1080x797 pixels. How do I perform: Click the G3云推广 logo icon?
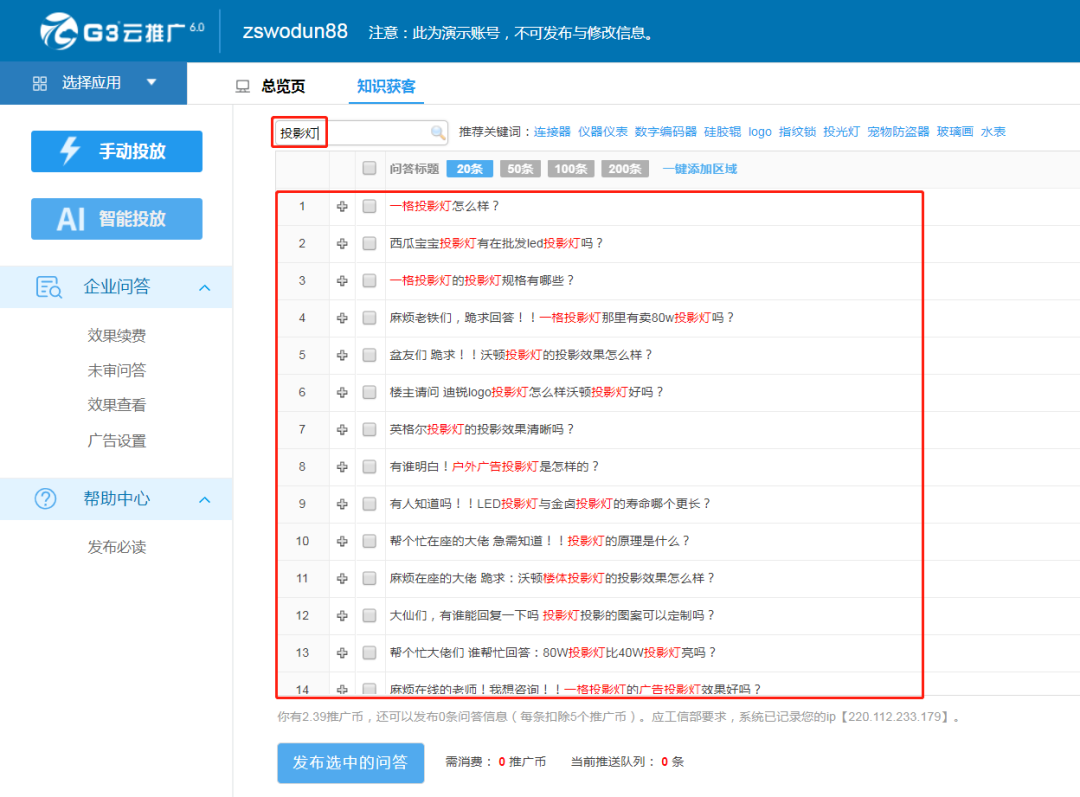(59, 31)
